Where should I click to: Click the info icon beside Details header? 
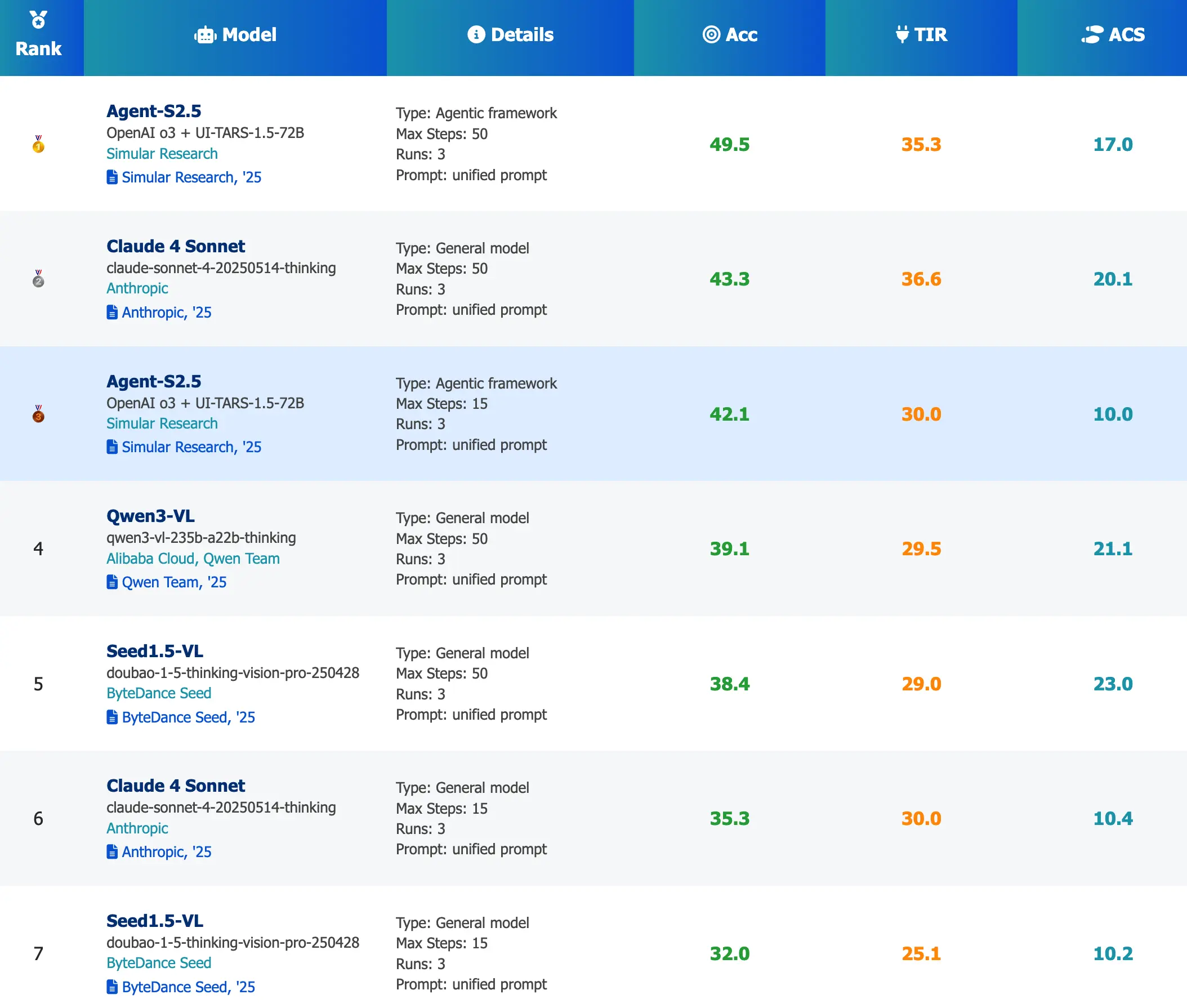476,34
